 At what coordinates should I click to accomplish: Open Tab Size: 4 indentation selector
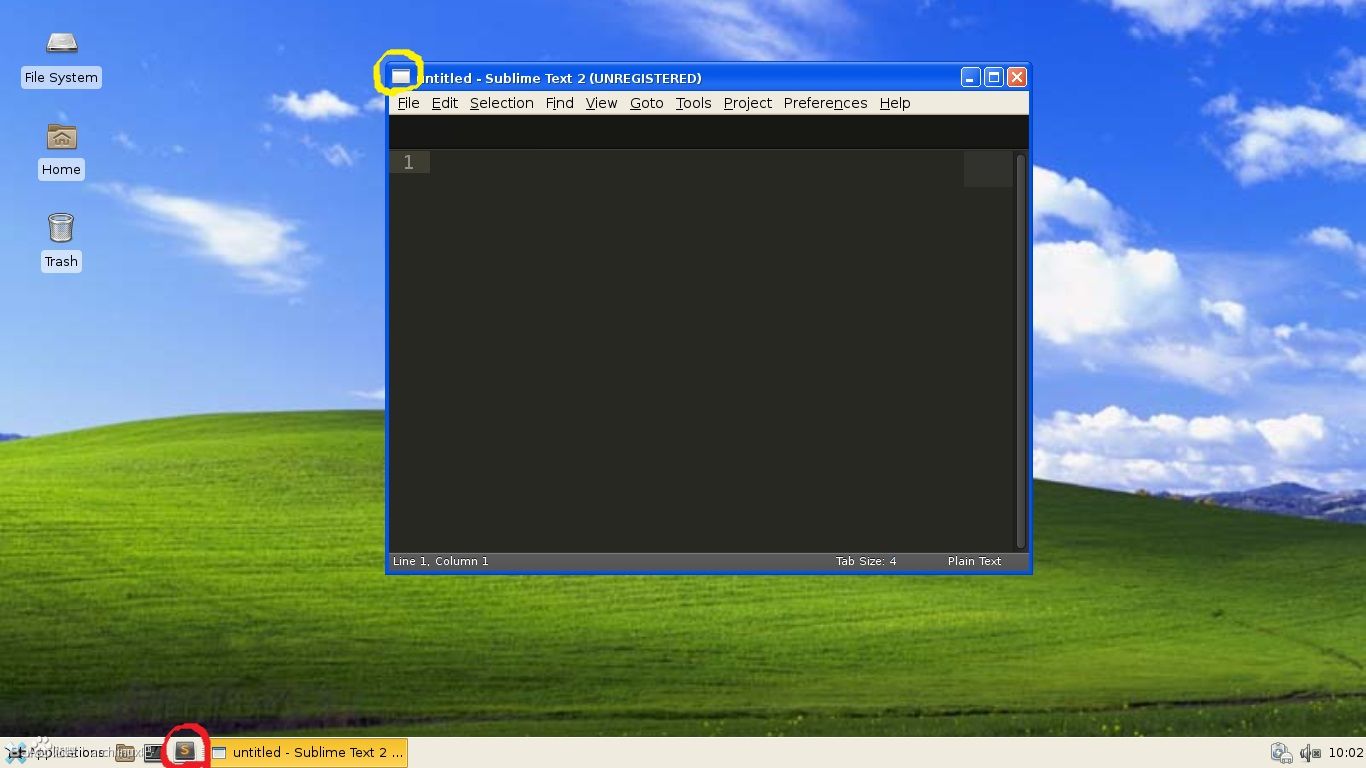866,561
